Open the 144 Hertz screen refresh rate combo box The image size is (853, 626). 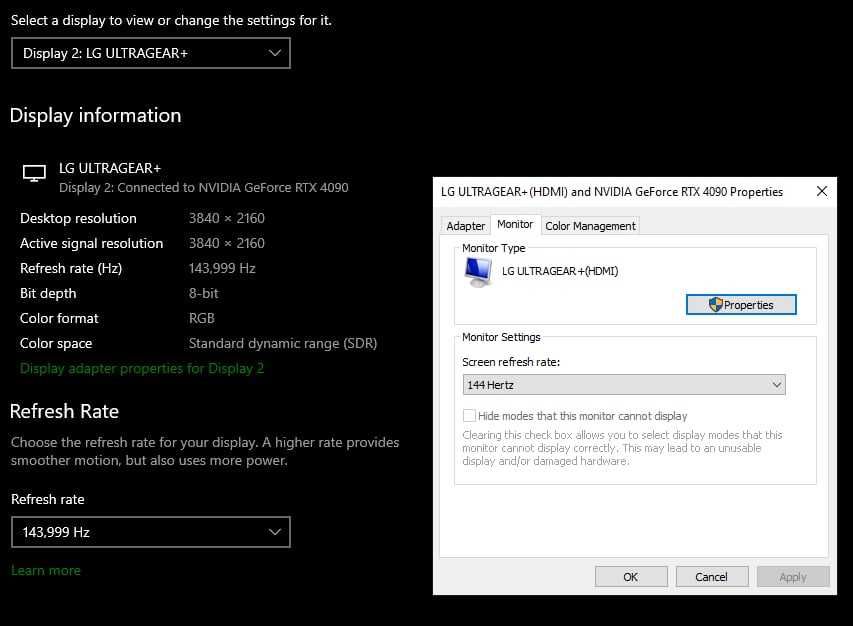624,385
